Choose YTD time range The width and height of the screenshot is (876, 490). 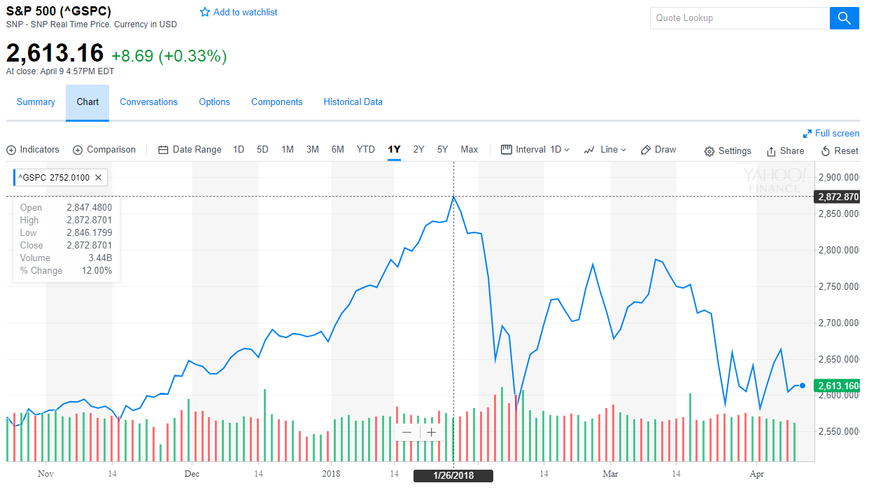366,150
